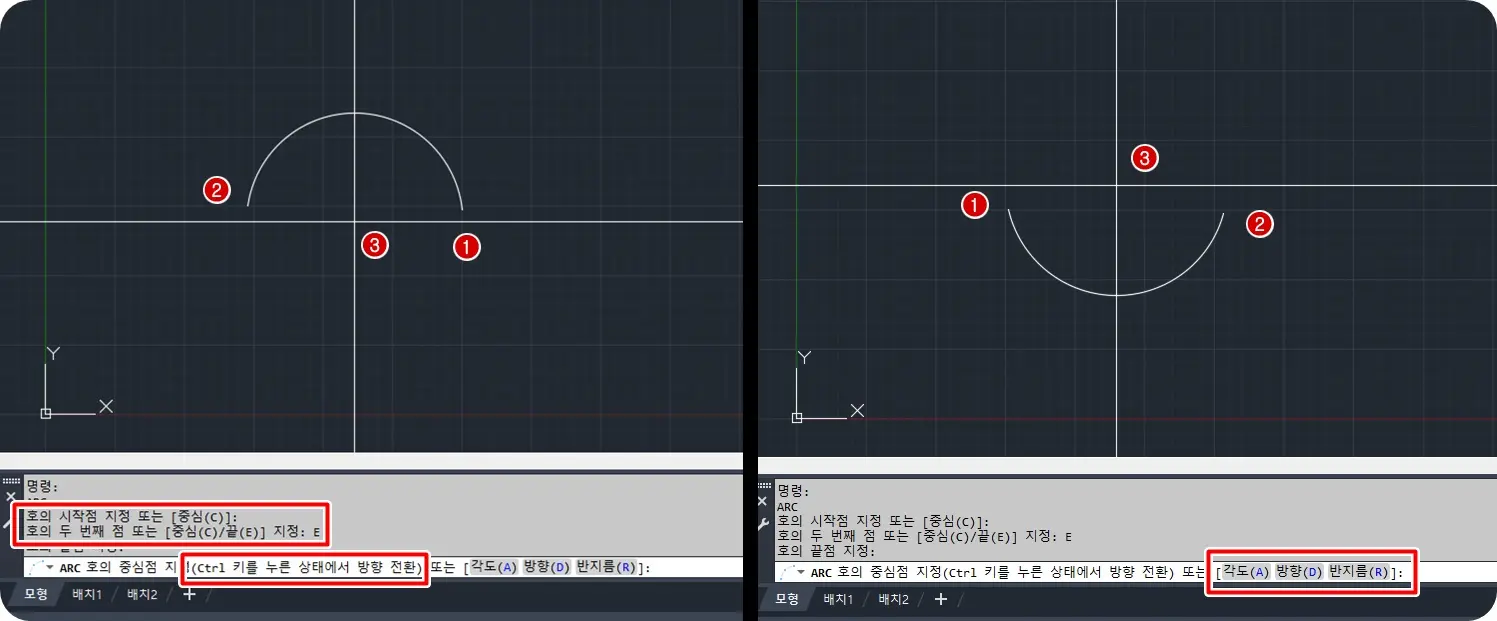Viewport: 1497px width, 621px height.
Task: Close command line window in left screenshot
Action: pyautogui.click(x=11, y=496)
